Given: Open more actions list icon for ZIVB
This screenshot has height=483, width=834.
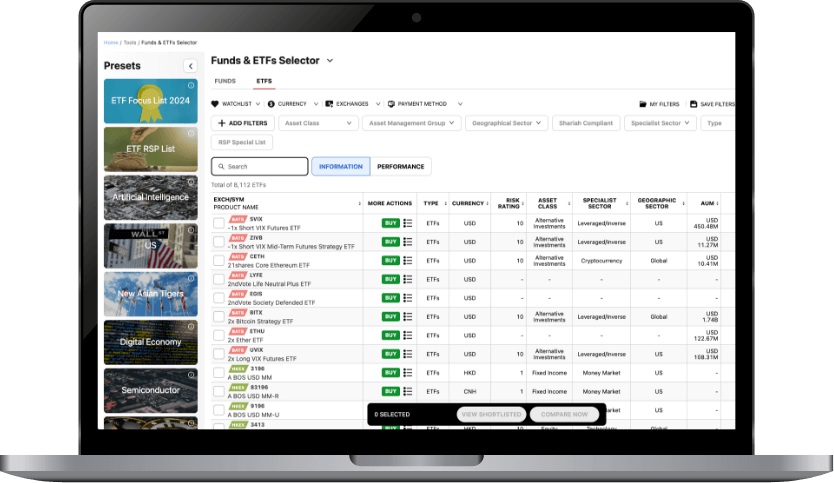Looking at the screenshot, I should 408,242.
